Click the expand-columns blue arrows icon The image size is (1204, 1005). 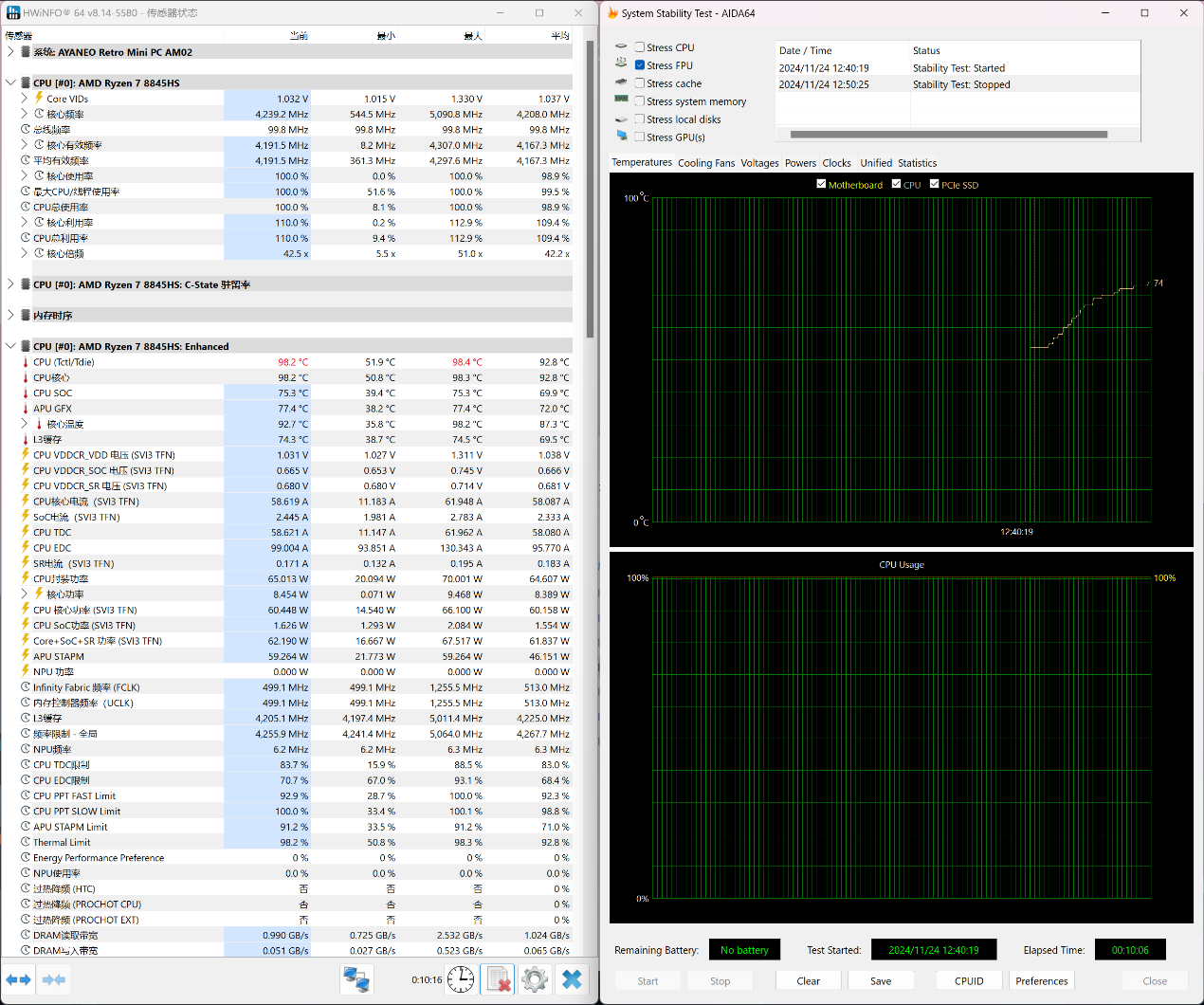click(18, 979)
